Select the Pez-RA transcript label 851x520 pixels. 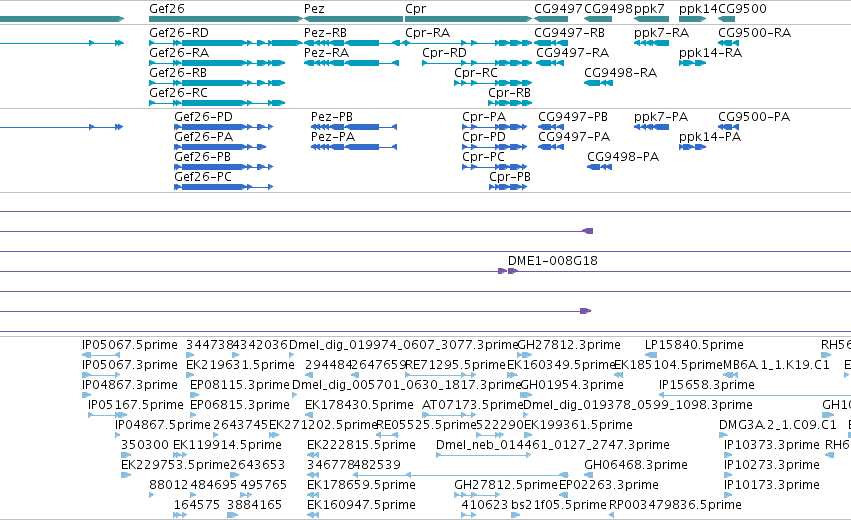click(x=326, y=53)
